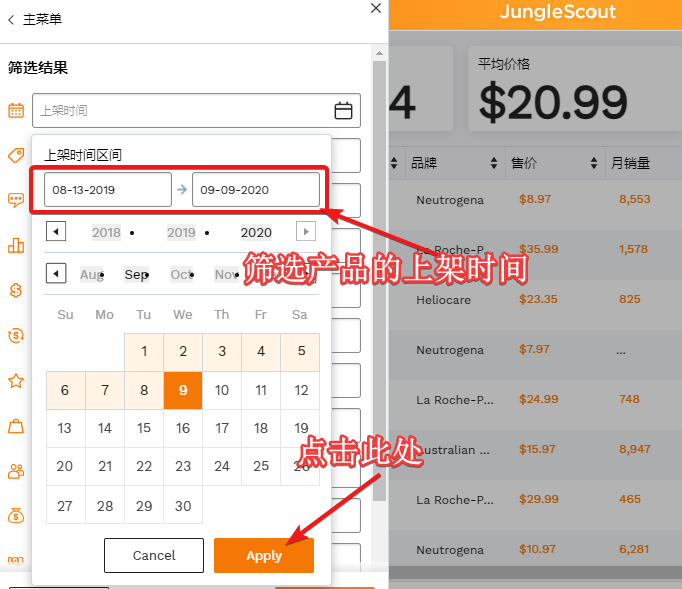This screenshot has width=682, height=589.
Task: Click the orange calendar filter icon in sidebar
Action: tap(16, 110)
